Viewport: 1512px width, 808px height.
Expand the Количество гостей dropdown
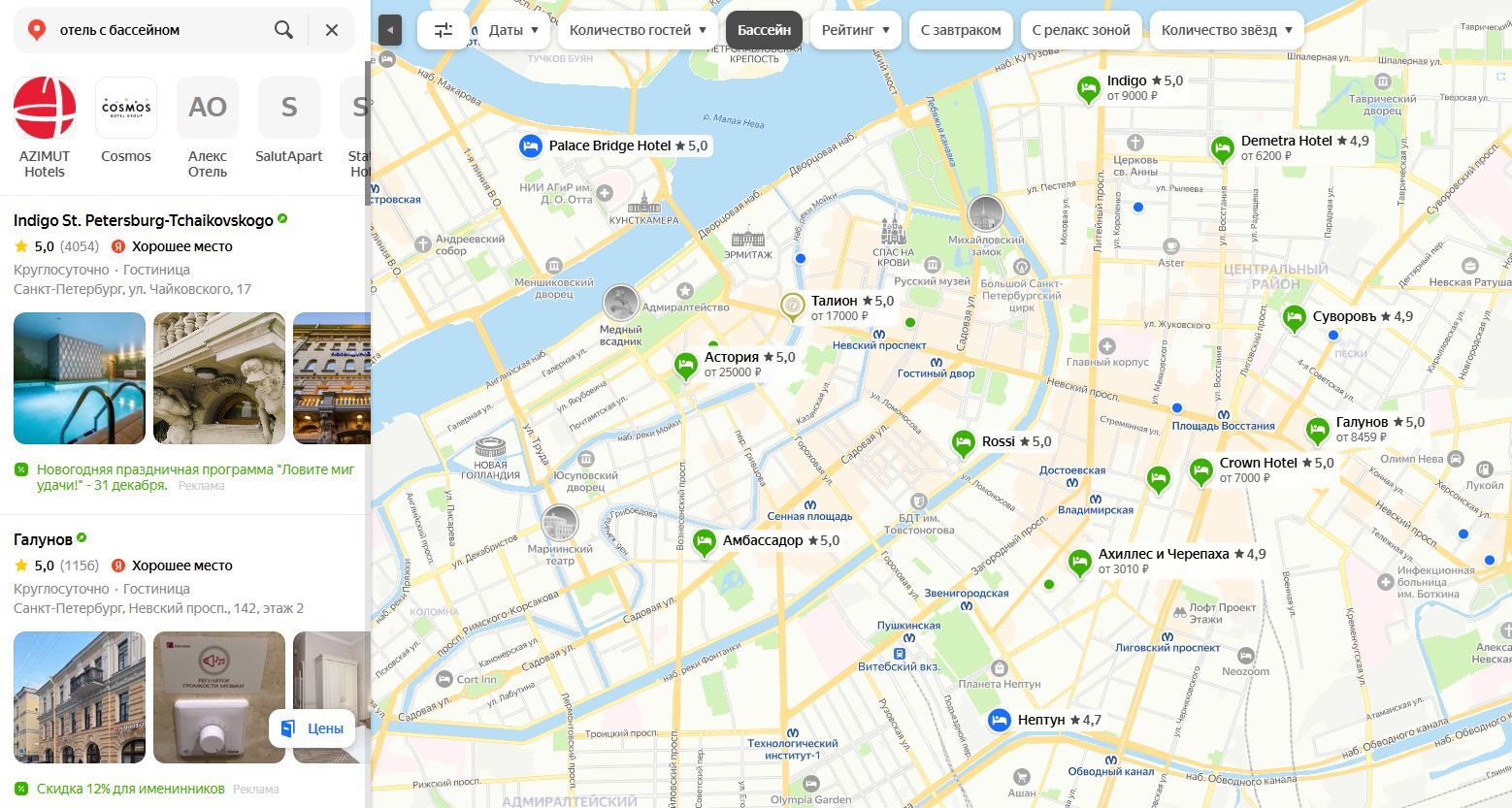coord(638,30)
